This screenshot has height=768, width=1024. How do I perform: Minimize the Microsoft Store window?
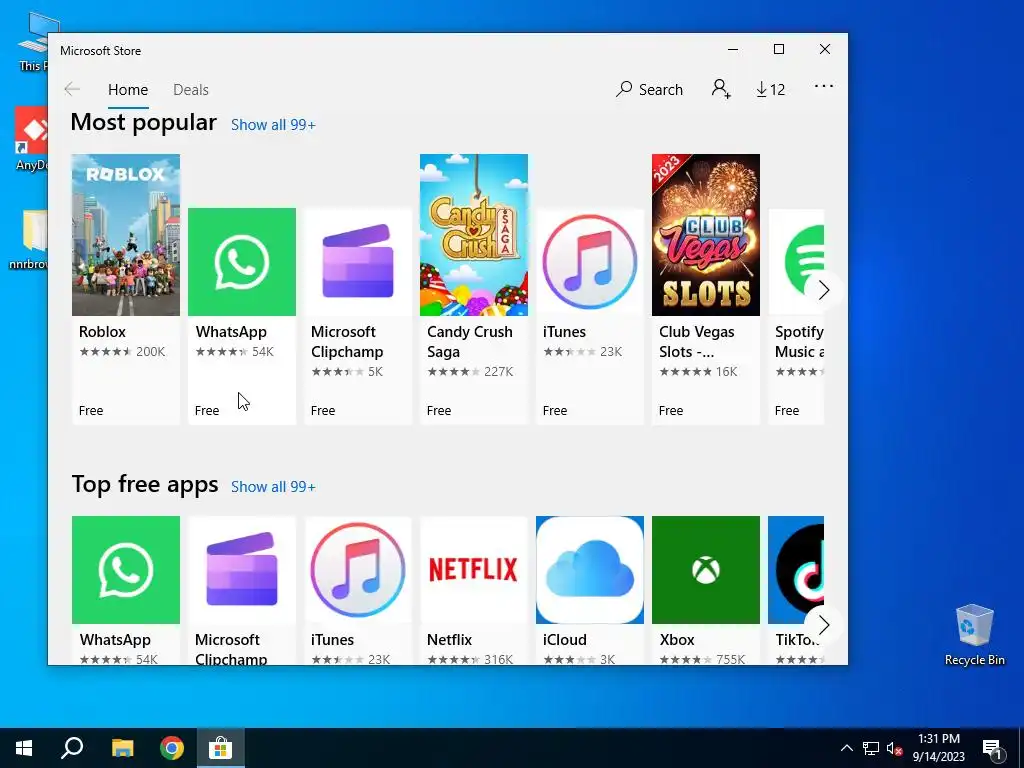click(x=733, y=50)
